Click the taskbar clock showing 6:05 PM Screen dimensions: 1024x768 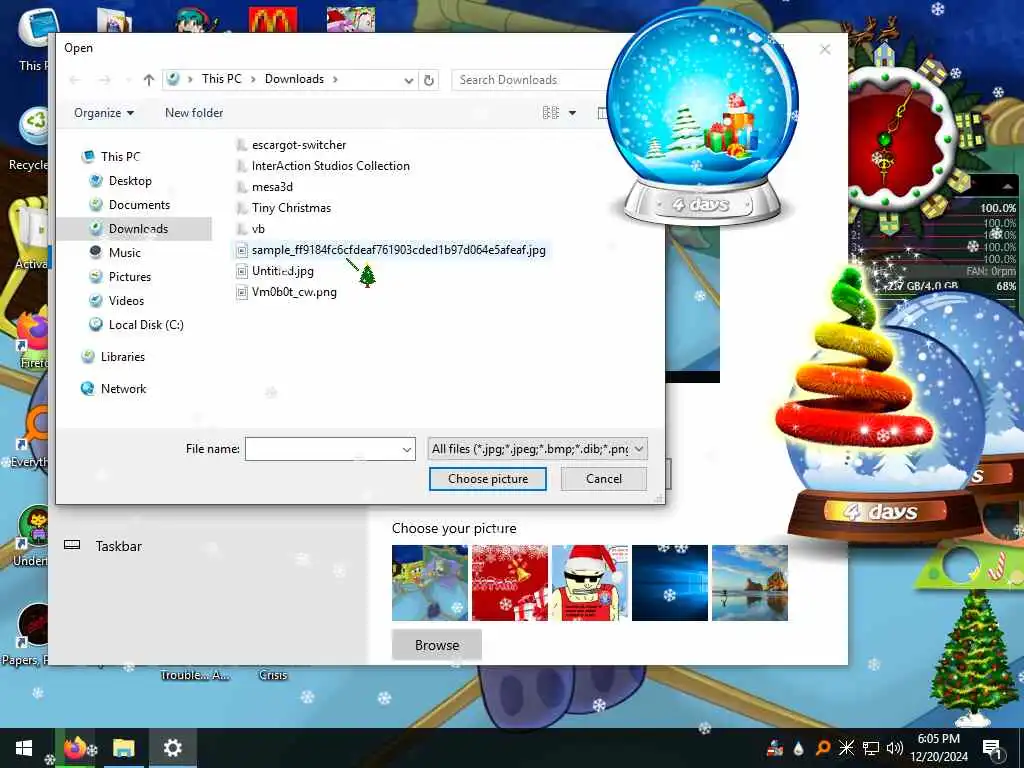click(938, 748)
